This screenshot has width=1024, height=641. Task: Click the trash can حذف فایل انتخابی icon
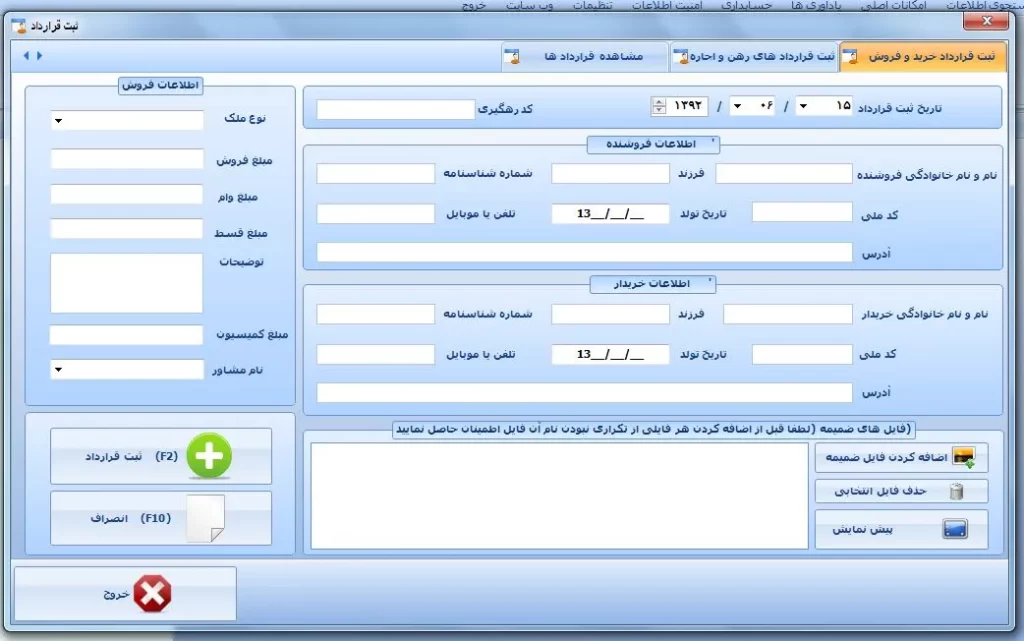pyautogui.click(x=956, y=491)
